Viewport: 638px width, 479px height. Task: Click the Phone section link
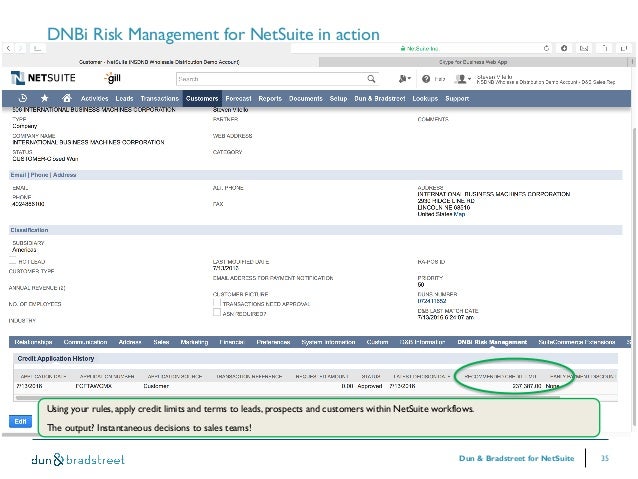(x=39, y=175)
